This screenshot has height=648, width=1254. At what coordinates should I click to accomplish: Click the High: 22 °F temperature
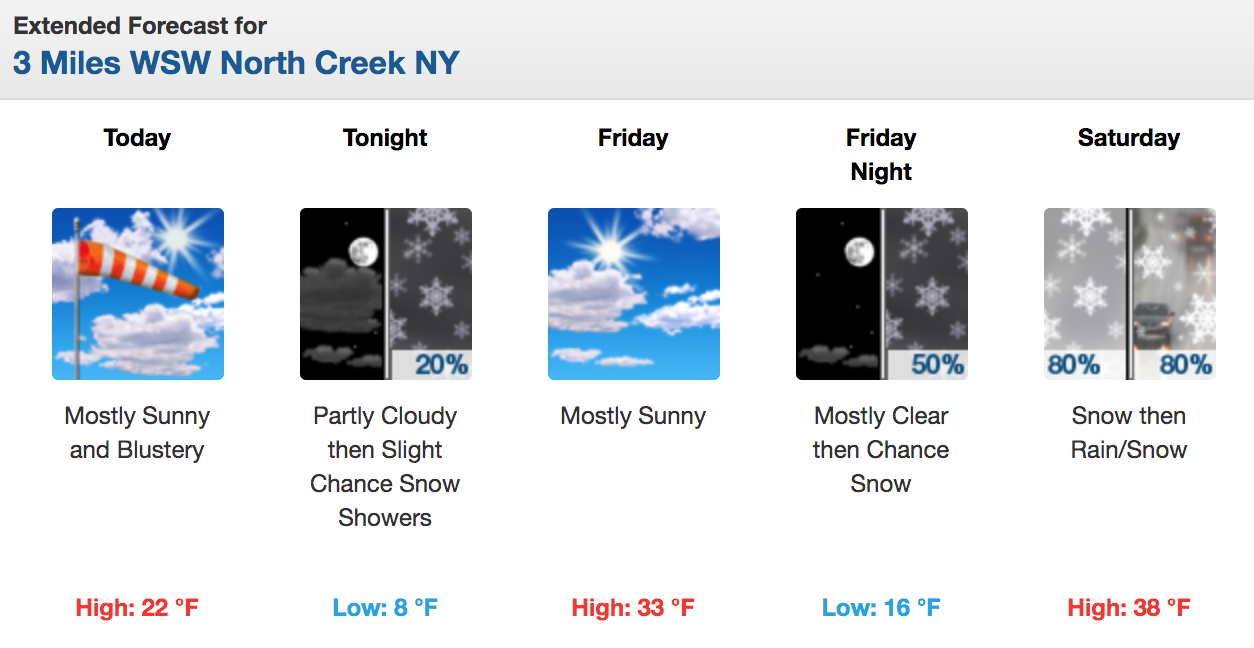tap(137, 608)
